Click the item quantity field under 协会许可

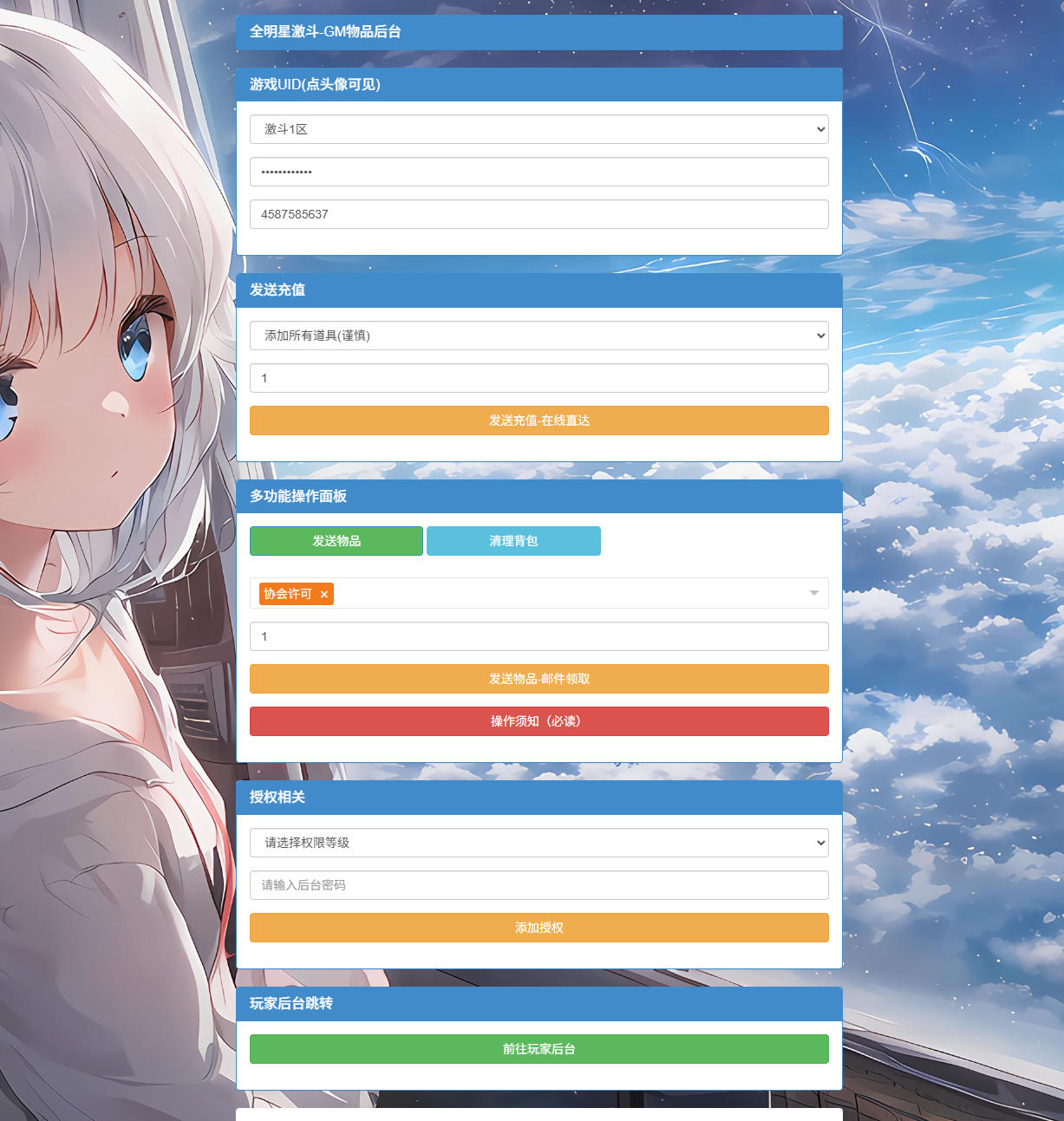(x=539, y=636)
